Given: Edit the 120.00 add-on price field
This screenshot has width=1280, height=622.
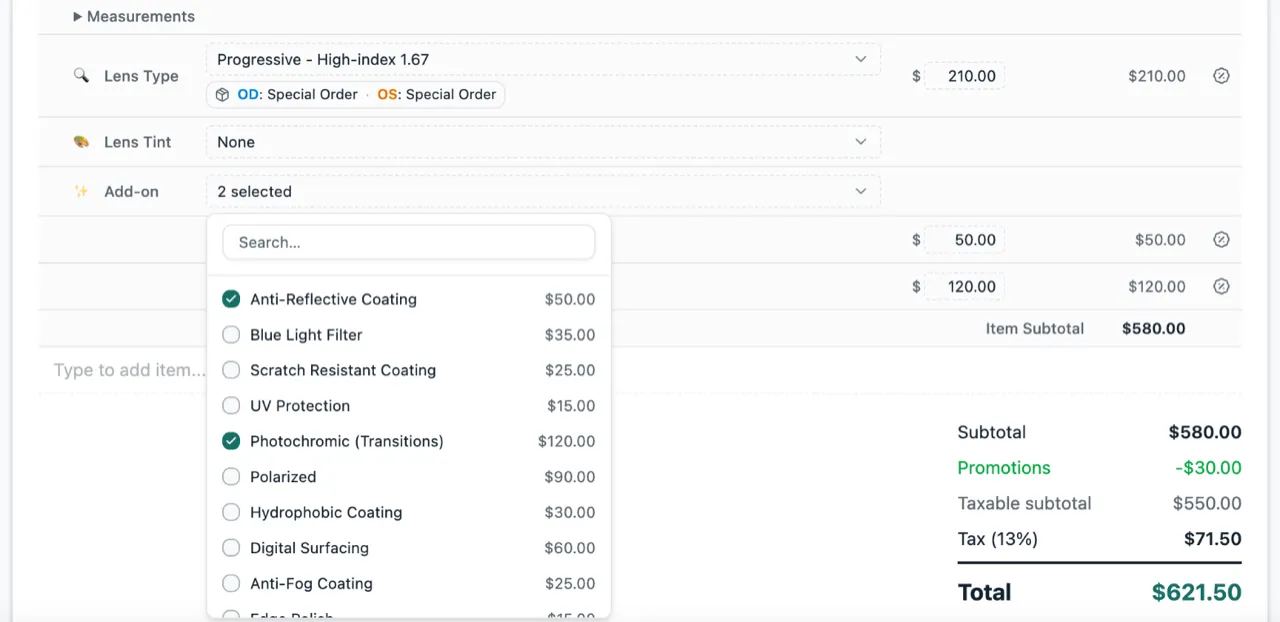Looking at the screenshot, I should 964,287.
